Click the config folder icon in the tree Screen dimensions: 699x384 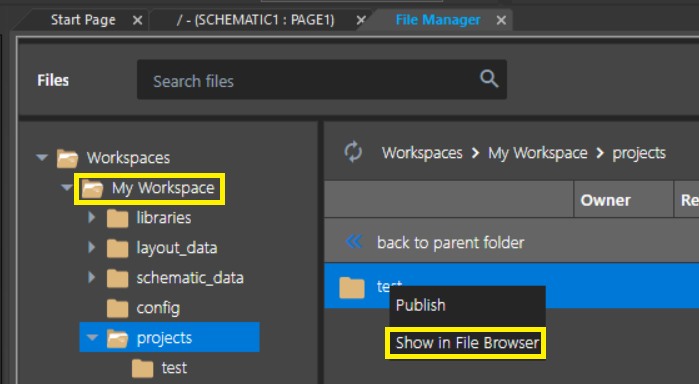(x=118, y=308)
